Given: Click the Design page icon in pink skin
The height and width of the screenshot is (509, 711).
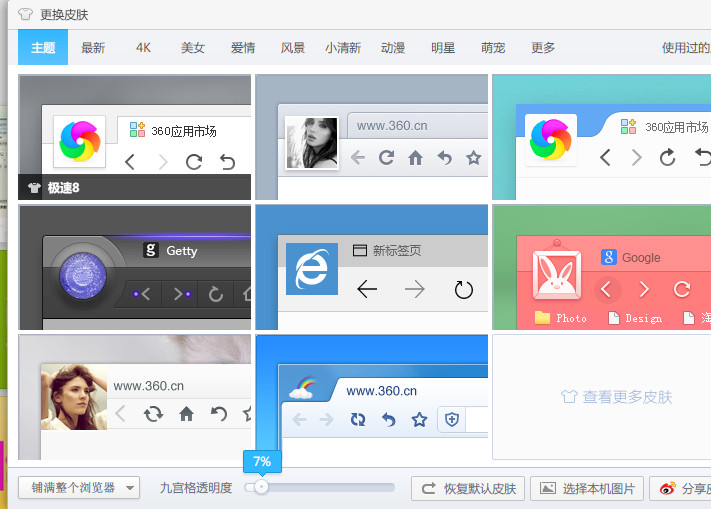Looking at the screenshot, I should pyautogui.click(x=614, y=318).
